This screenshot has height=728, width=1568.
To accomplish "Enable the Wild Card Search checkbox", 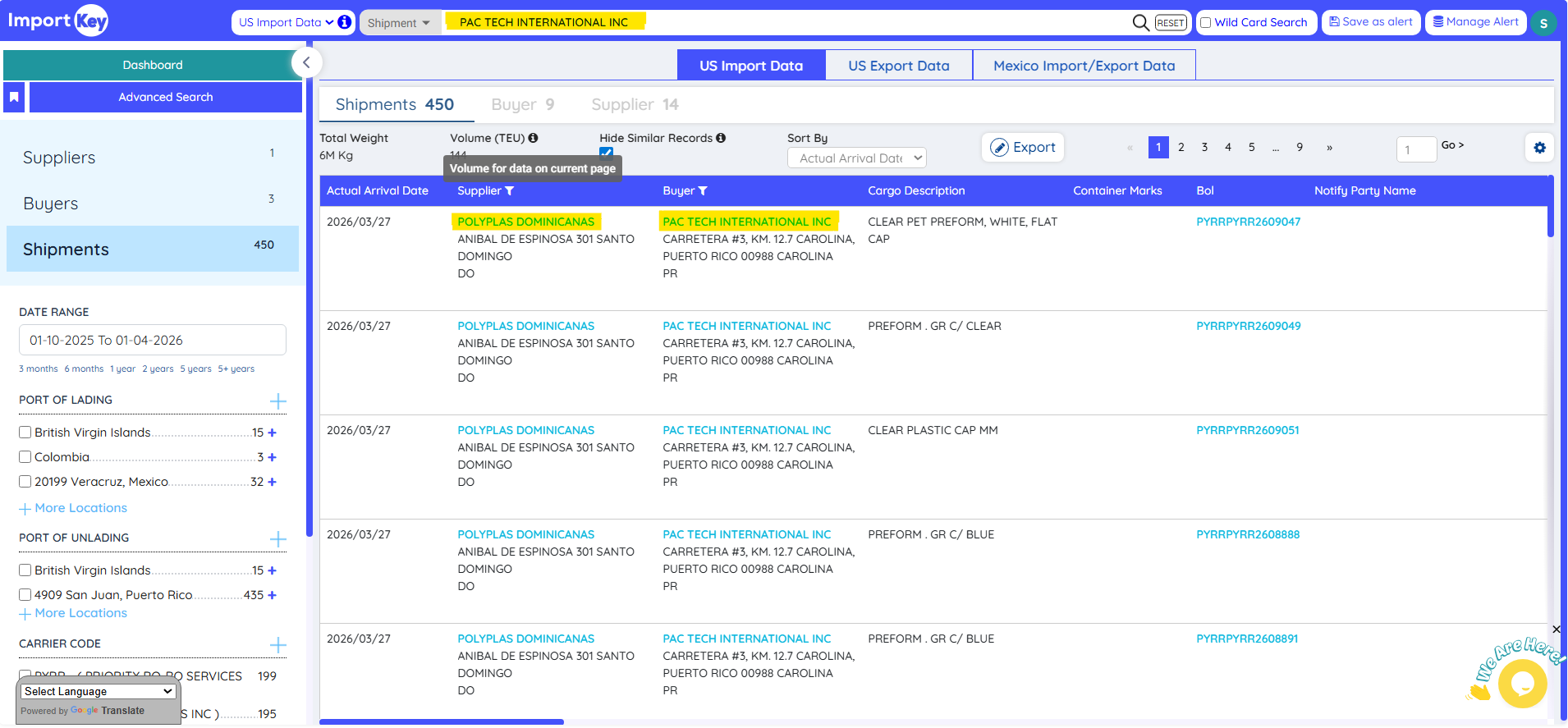I will [x=1206, y=23].
